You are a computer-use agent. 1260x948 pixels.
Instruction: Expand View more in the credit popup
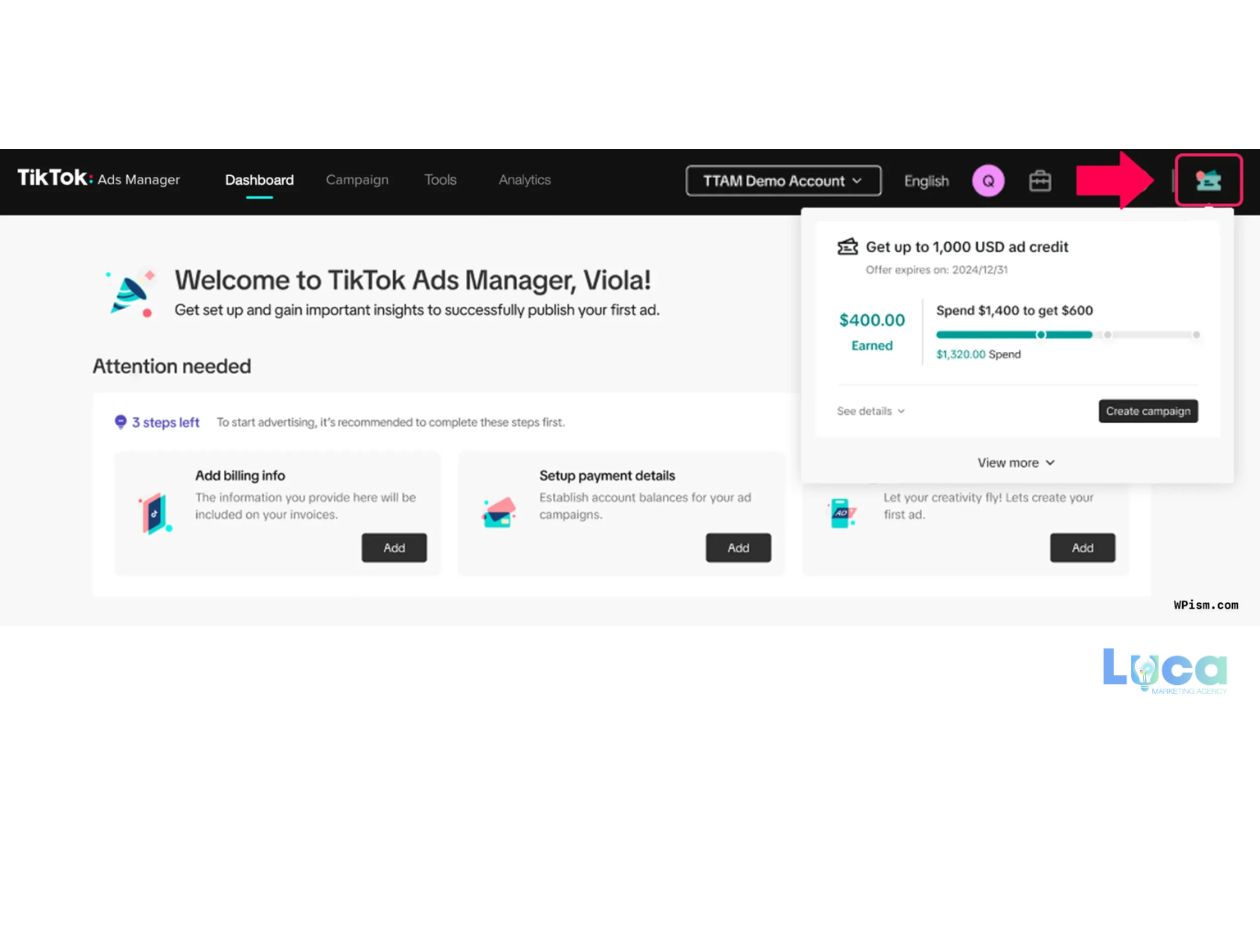point(1016,463)
